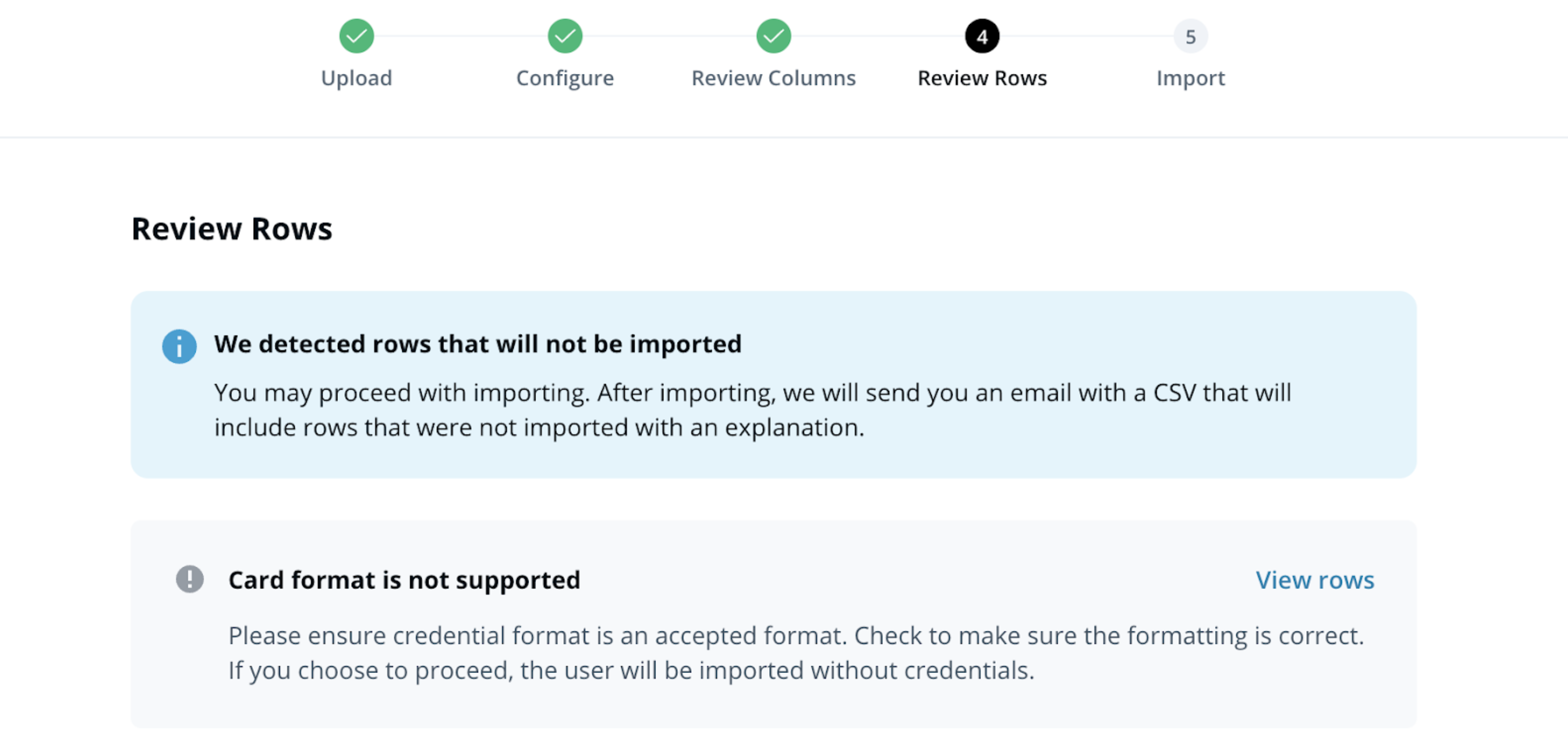Click the blue info banner body text
The image size is (1568, 735).
pyautogui.click(x=752, y=410)
